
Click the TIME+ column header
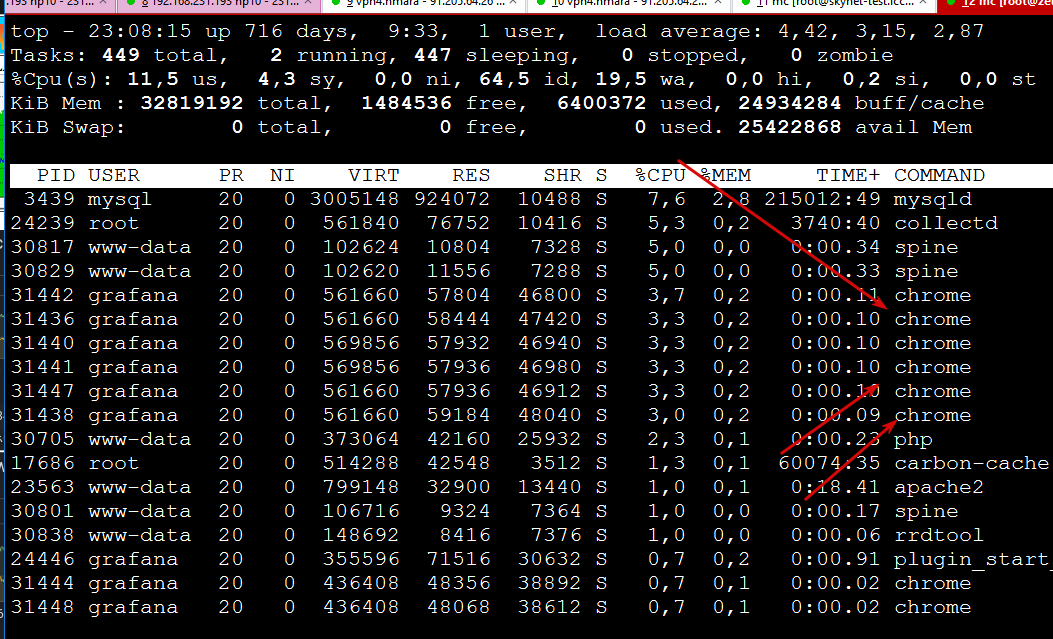pos(848,176)
